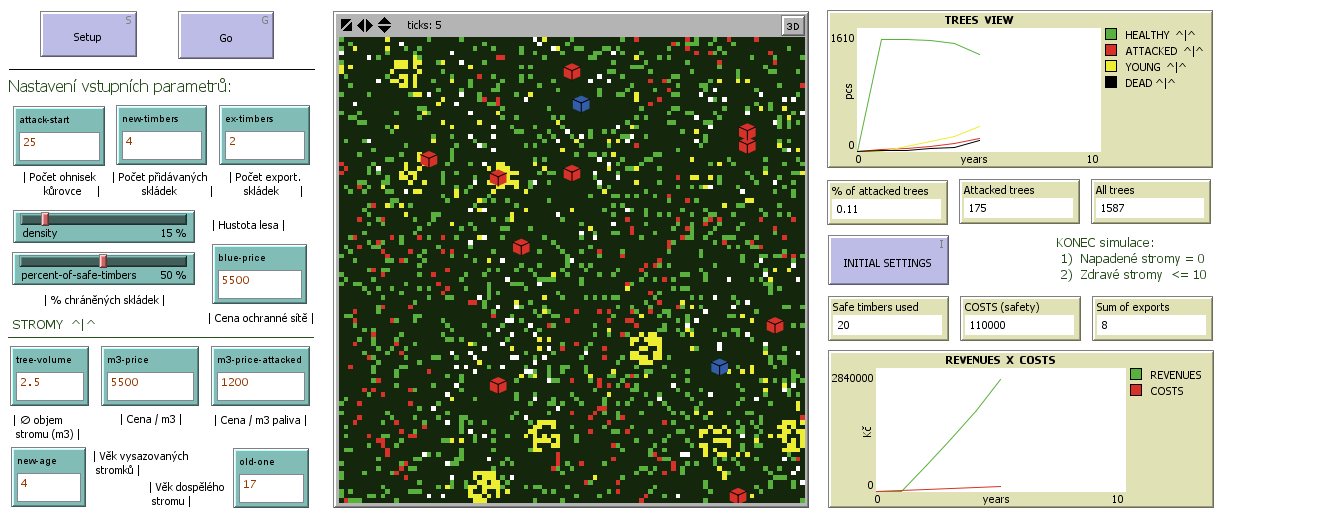Click the red ATTACKED legend swatch
The height and width of the screenshot is (528, 1340).
(x=1110, y=51)
